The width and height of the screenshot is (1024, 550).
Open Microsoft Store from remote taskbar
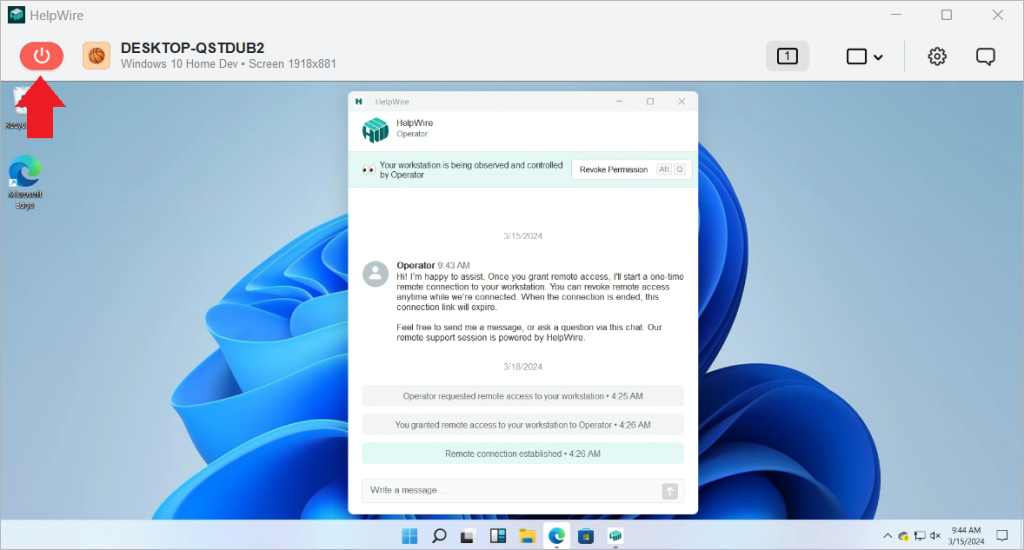tap(586, 536)
